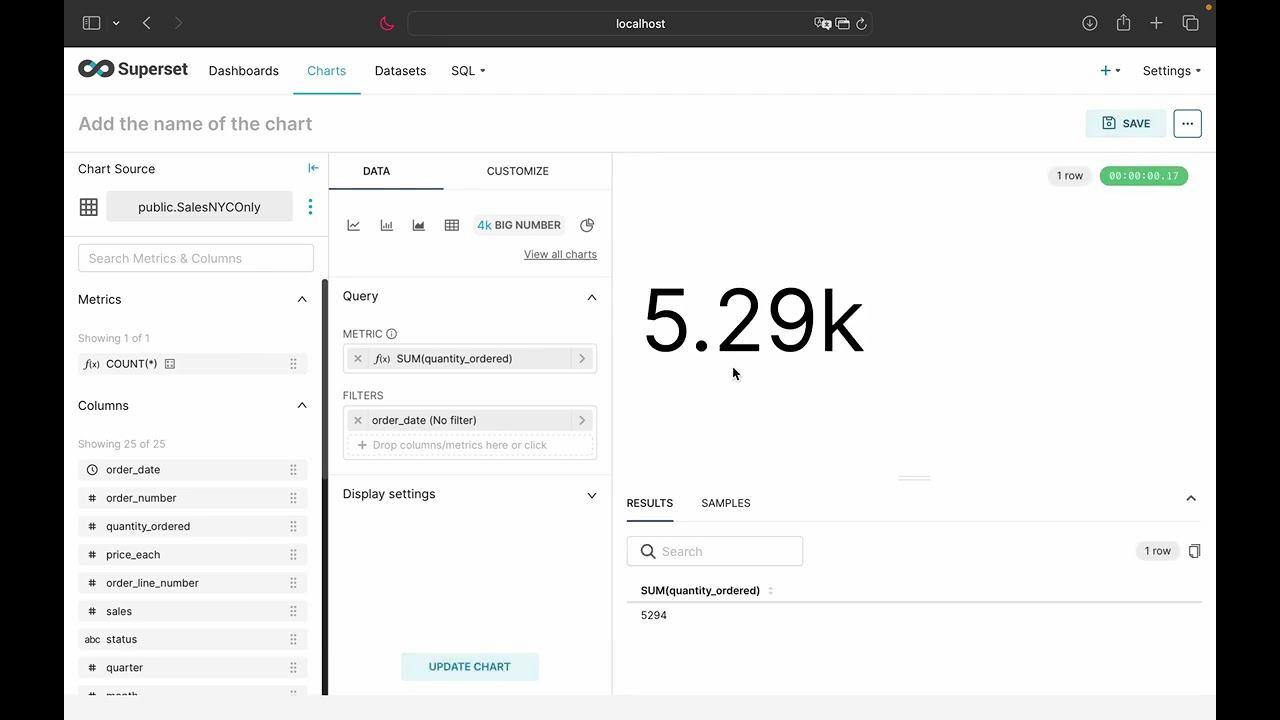Click the public.SalesNYCOnly dataset button
The width and height of the screenshot is (1280, 720).
(199, 207)
